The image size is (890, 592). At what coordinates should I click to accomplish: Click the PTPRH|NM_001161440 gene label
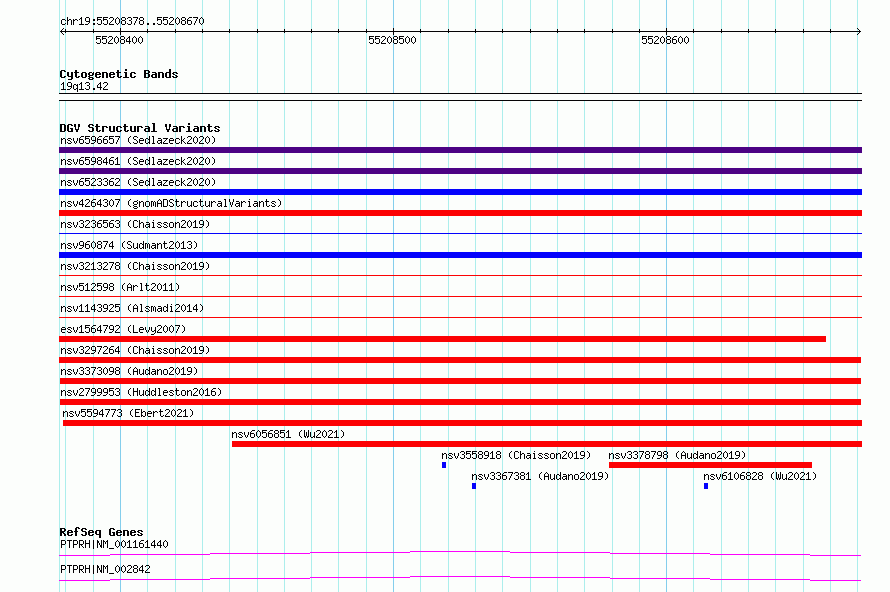point(114,544)
